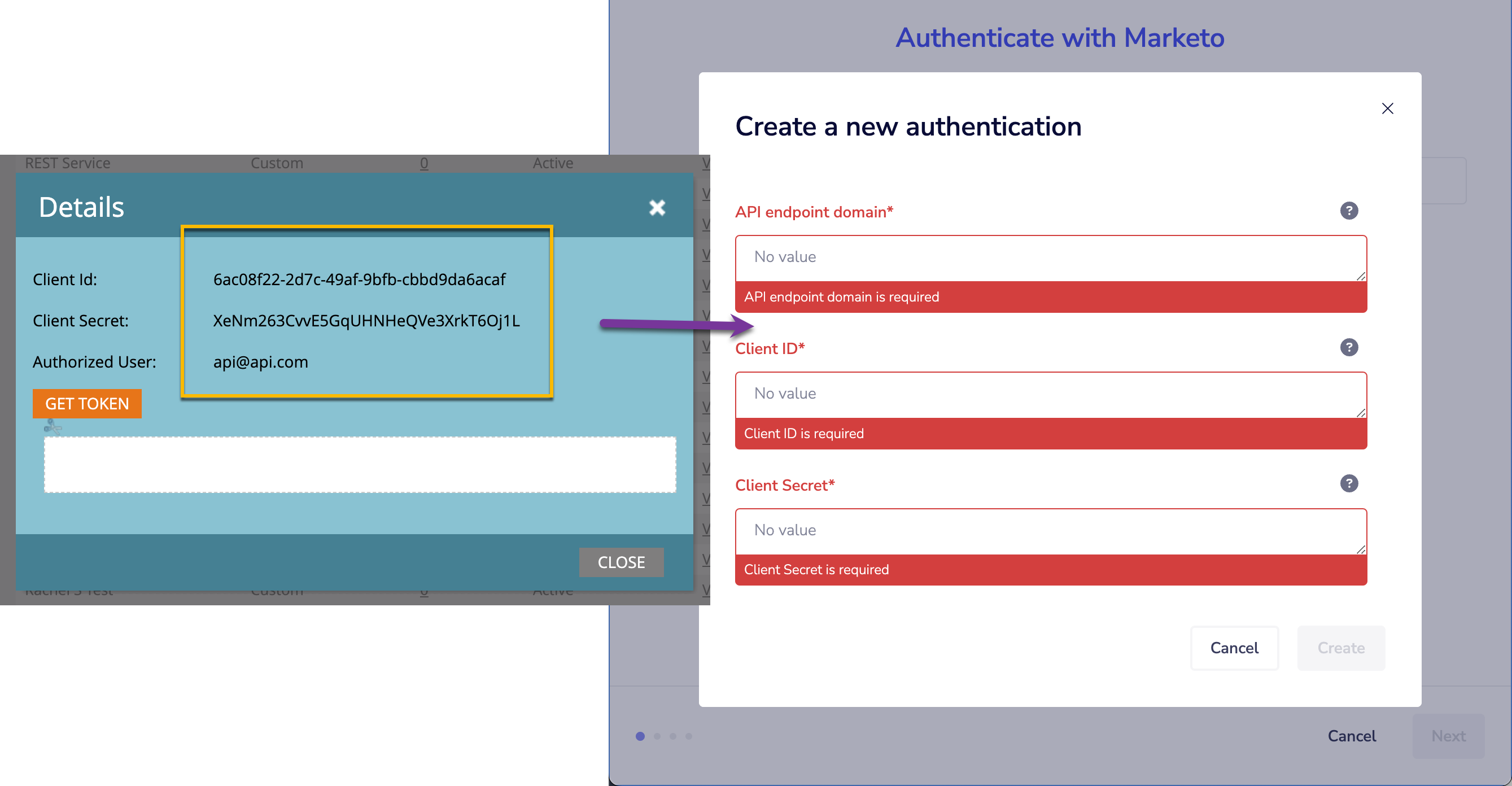Click the first wizard step dot
The width and height of the screenshot is (1512, 786).
point(640,736)
